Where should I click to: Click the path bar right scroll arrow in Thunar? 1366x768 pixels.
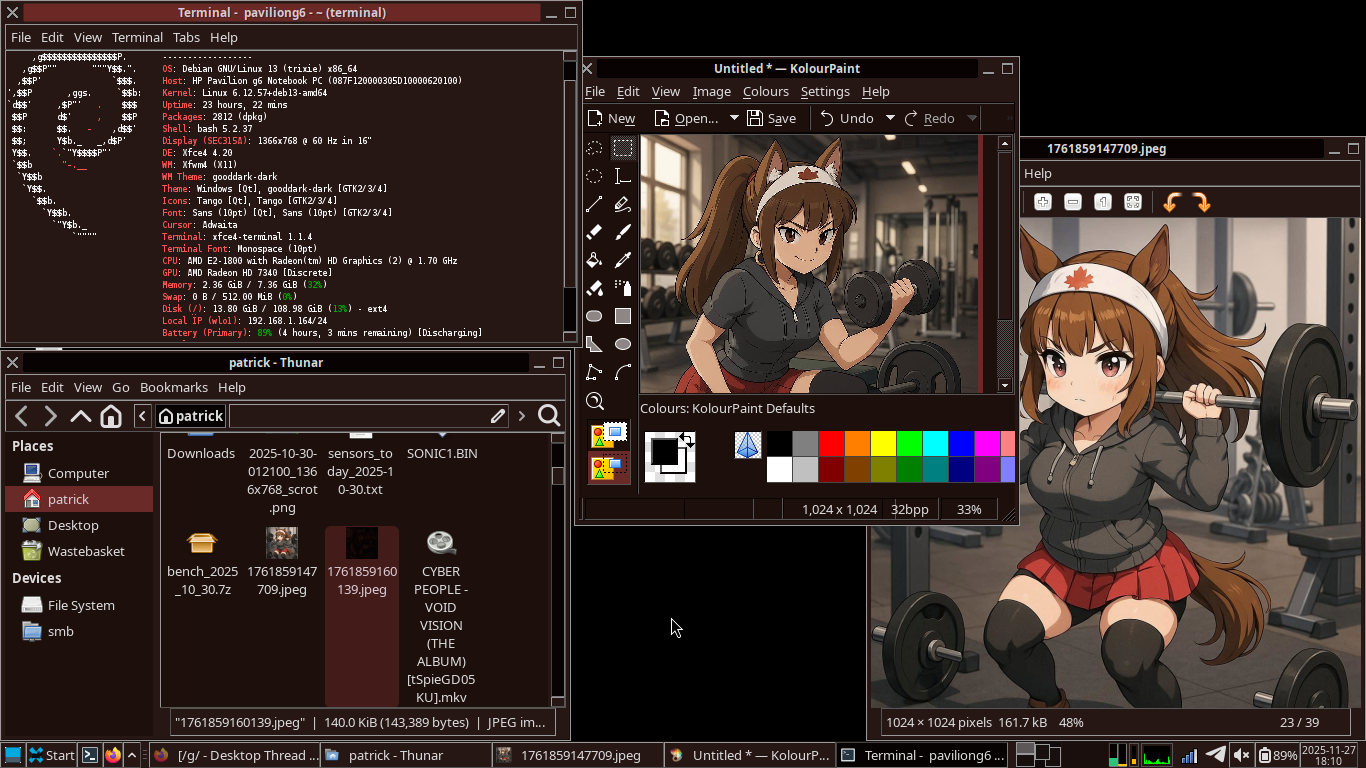click(521, 416)
